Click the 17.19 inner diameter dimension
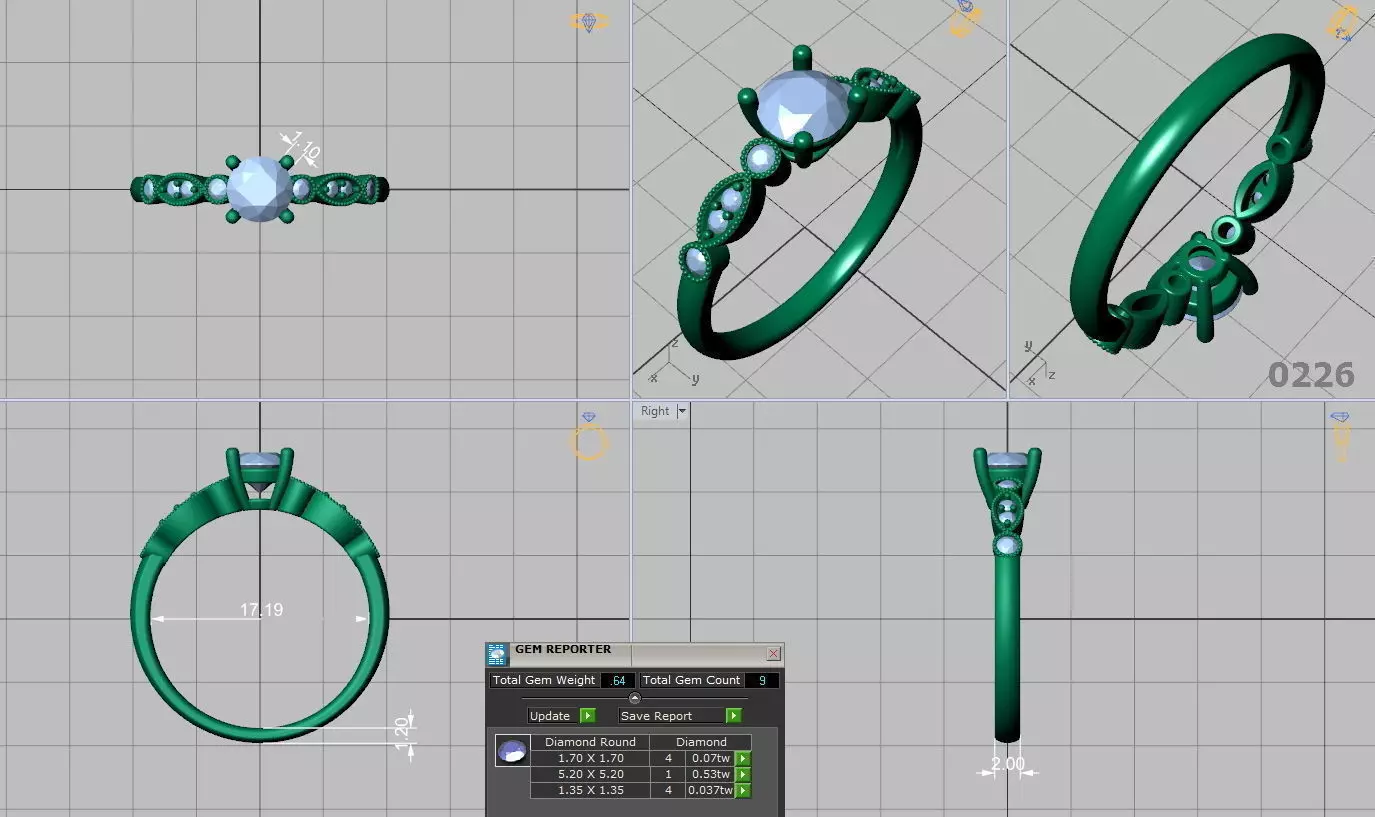 pos(261,609)
